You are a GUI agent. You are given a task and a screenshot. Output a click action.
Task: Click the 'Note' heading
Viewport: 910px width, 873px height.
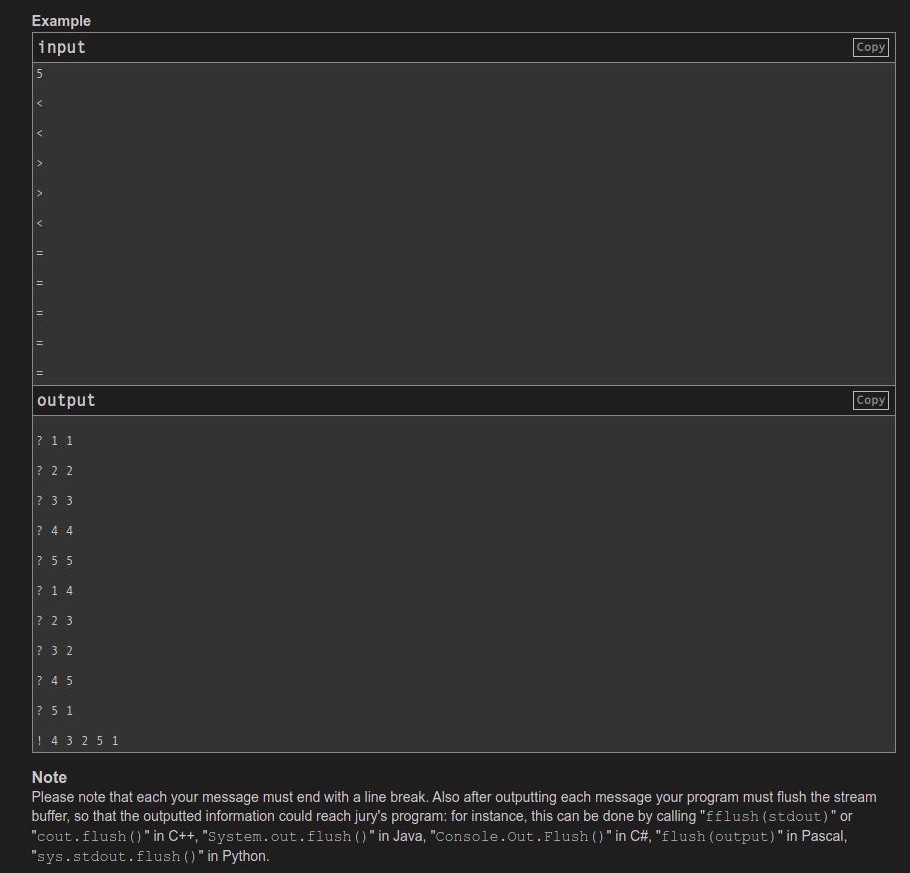click(x=49, y=777)
